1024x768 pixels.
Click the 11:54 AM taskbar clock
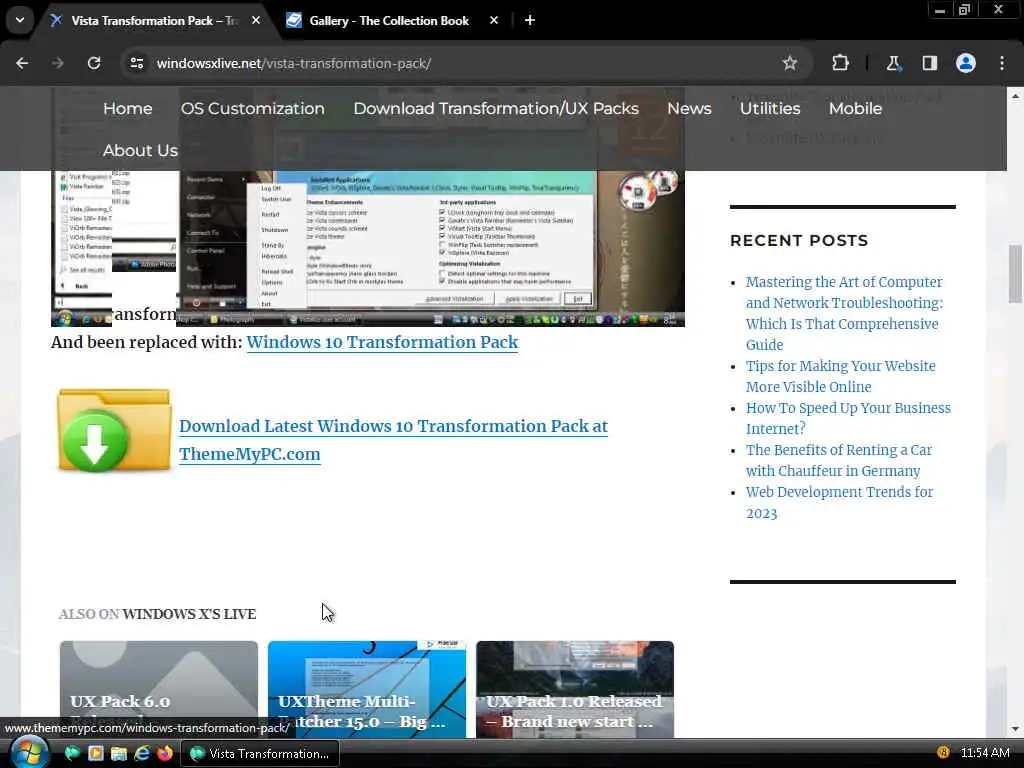click(985, 753)
